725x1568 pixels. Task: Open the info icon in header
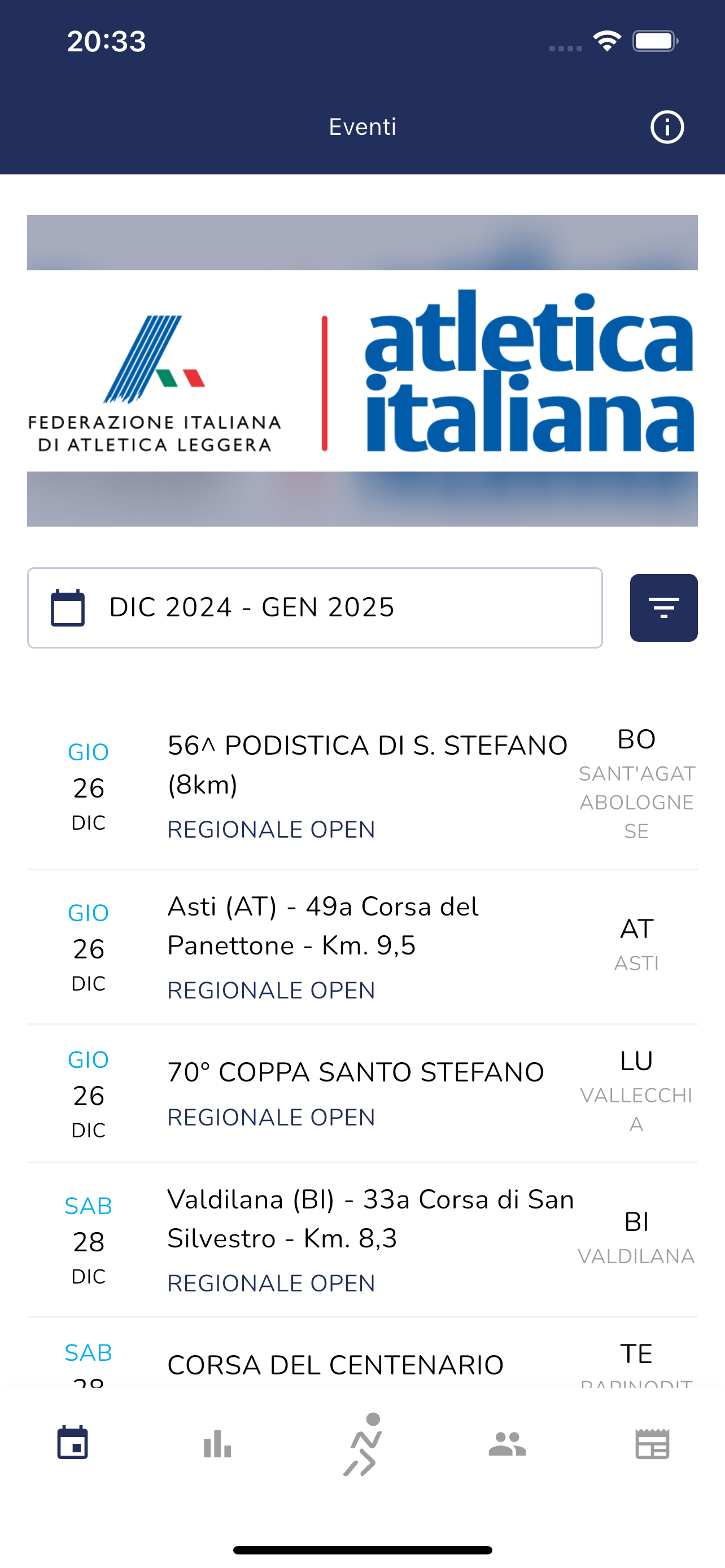667,127
